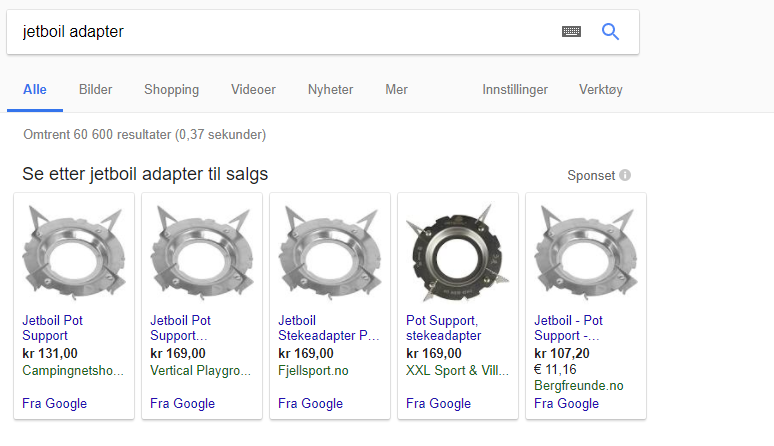Expand the Mer menu
Viewport: 774px width, 446px height.
click(x=396, y=89)
